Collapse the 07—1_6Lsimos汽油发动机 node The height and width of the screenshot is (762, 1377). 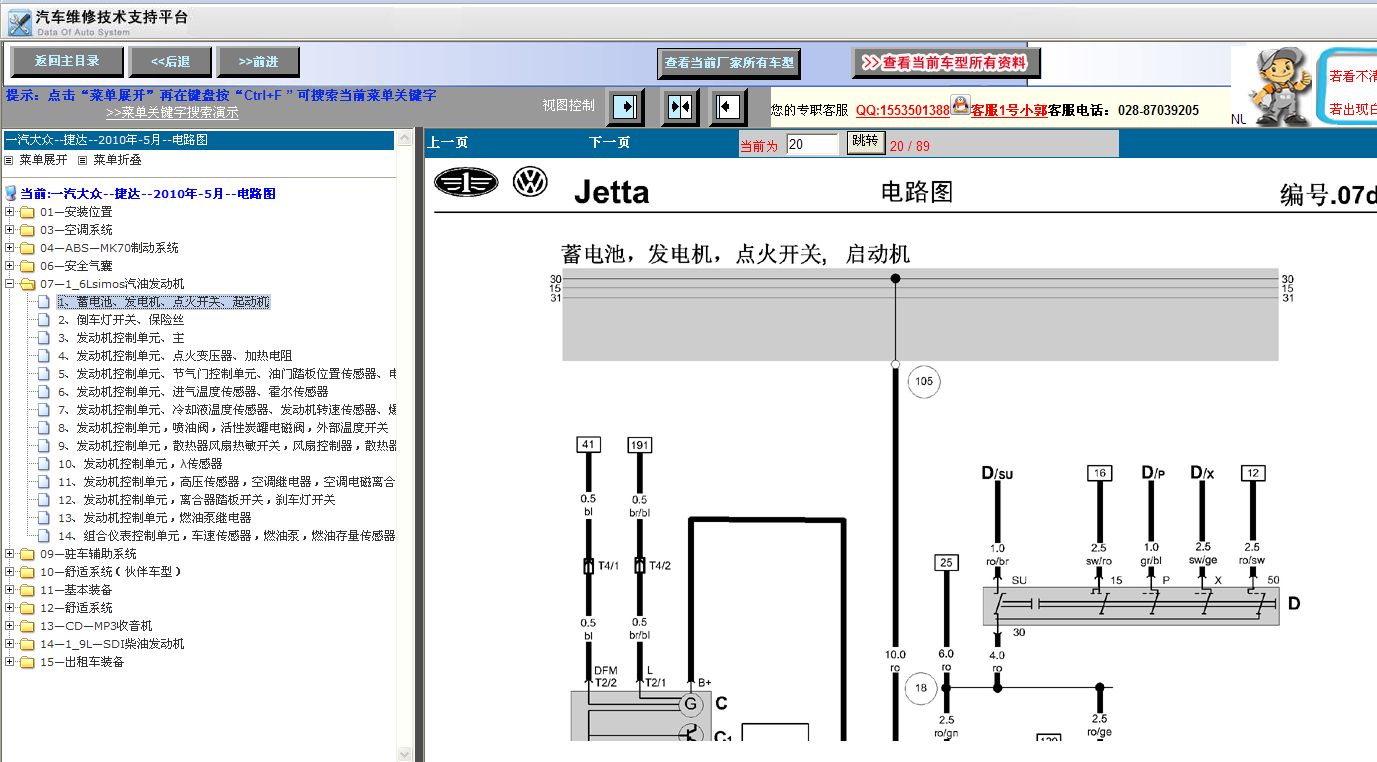click(10, 284)
